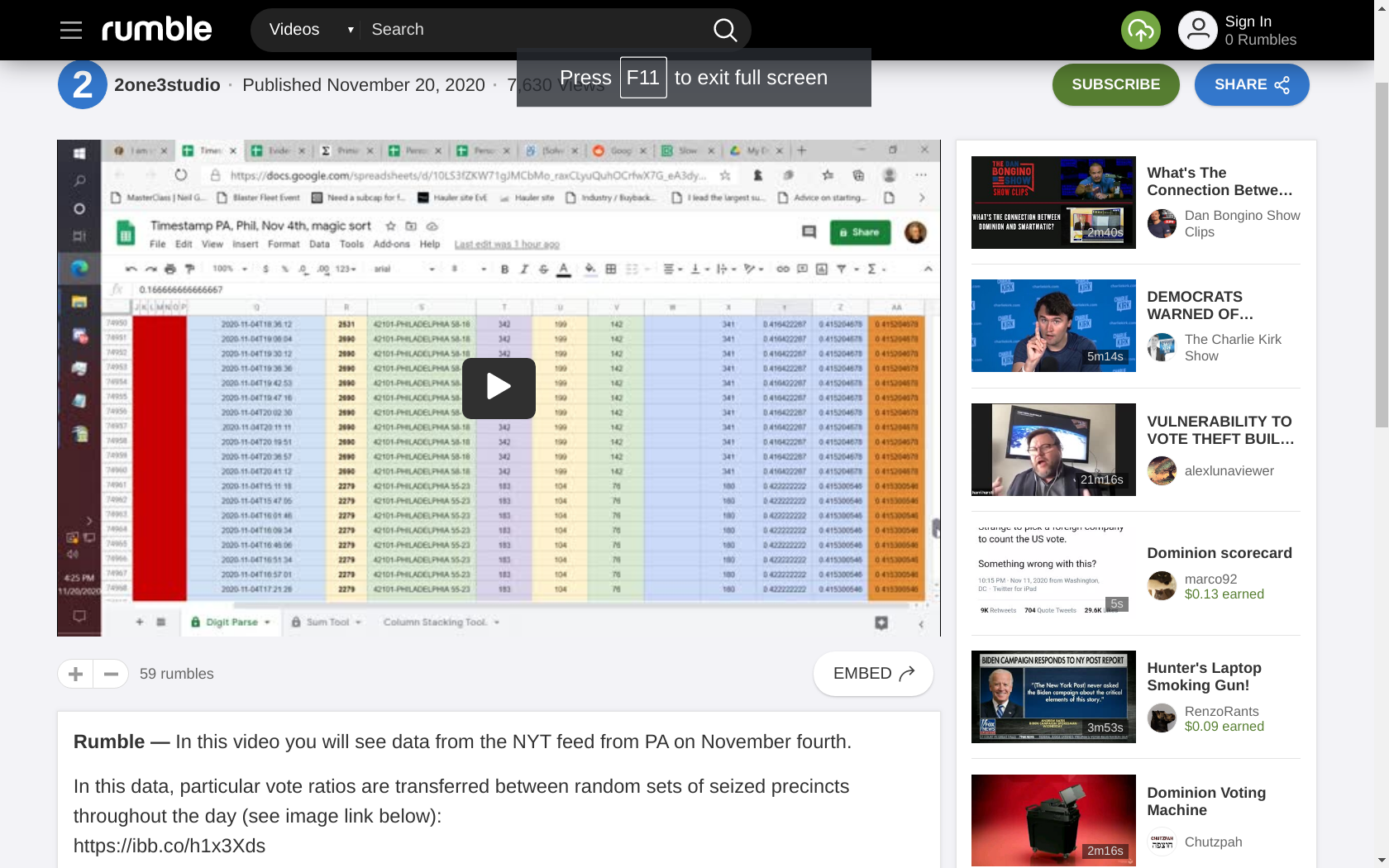This screenshot has height=868, width=1389.
Task: Click the Chutzpah channel avatar
Action: pyautogui.click(x=1162, y=842)
